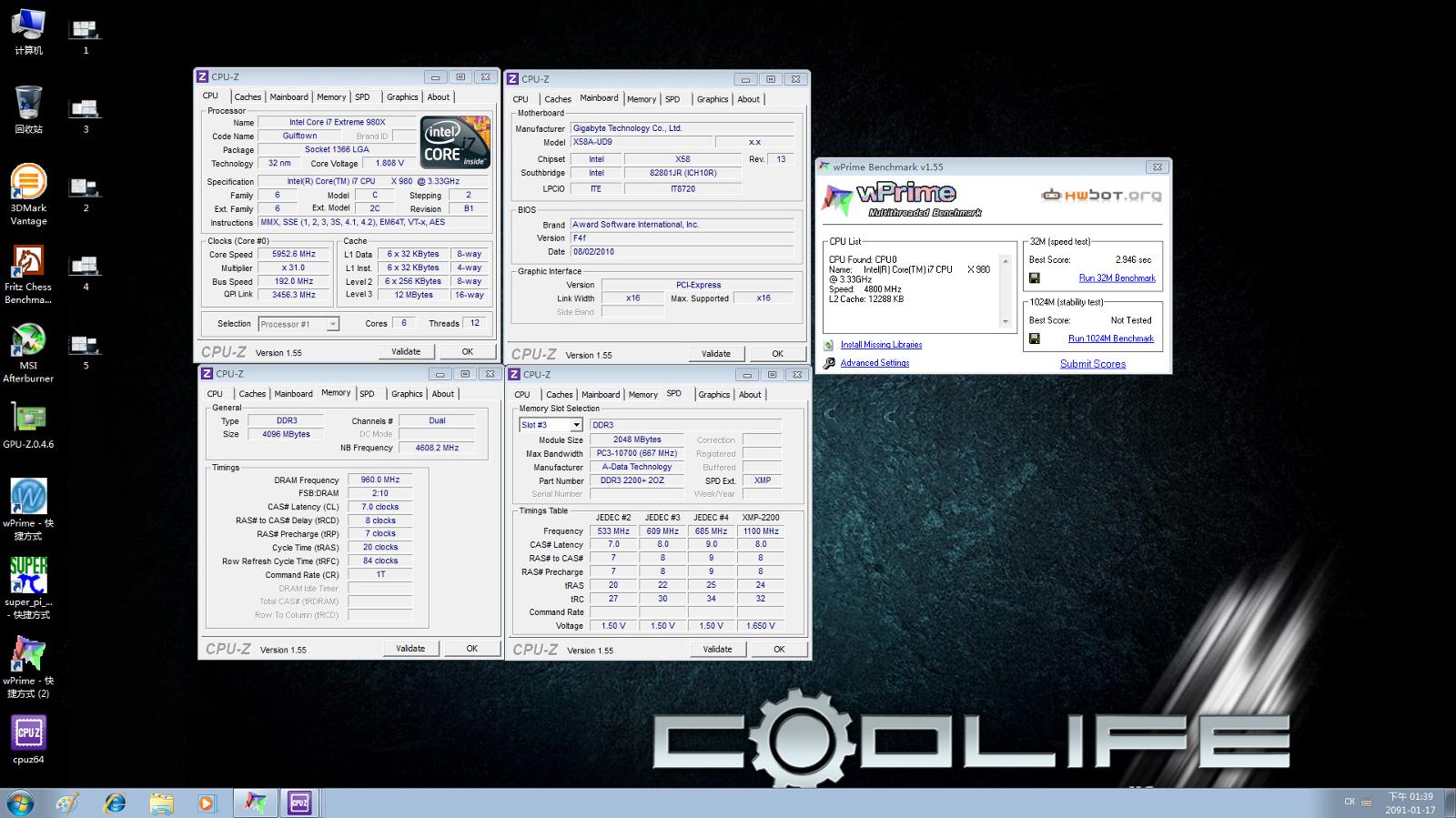Click the Windows Start button
This screenshot has width=1456, height=818.
click(19, 803)
